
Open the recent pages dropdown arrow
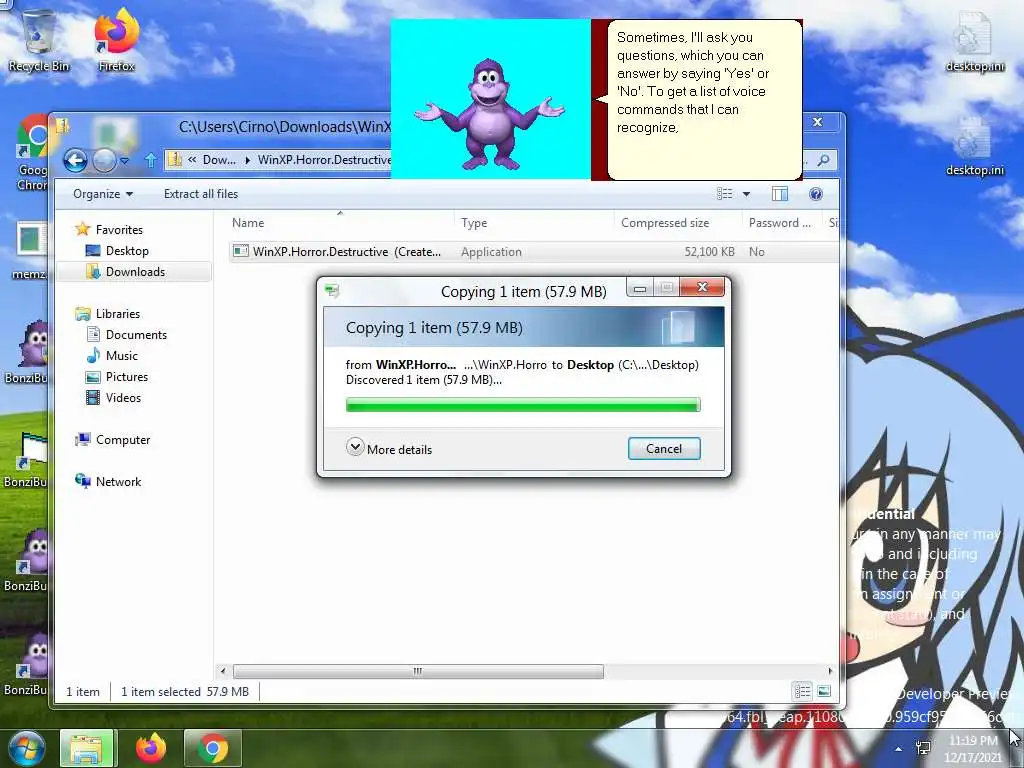click(x=124, y=160)
